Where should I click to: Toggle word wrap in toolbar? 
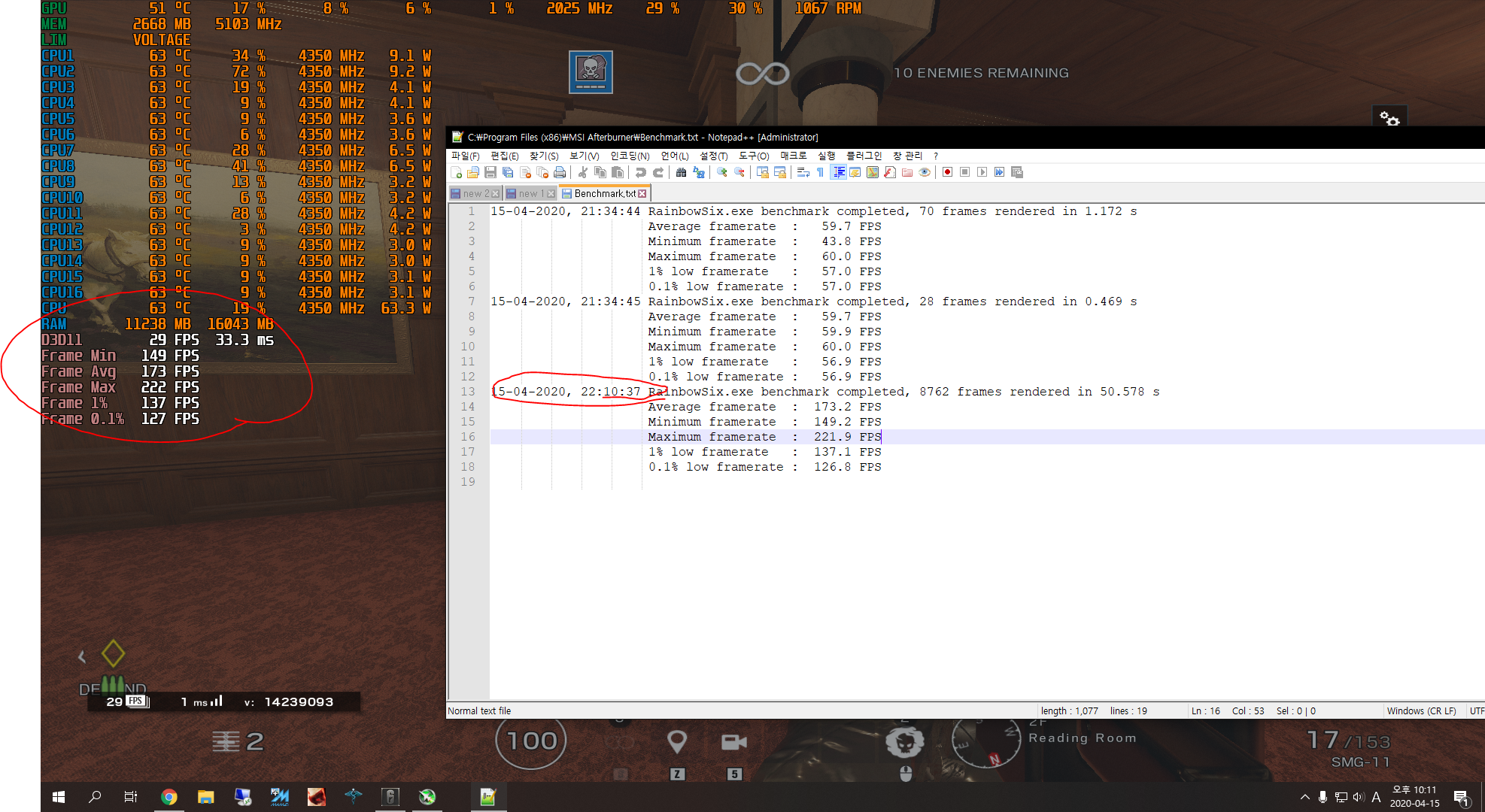(x=803, y=173)
